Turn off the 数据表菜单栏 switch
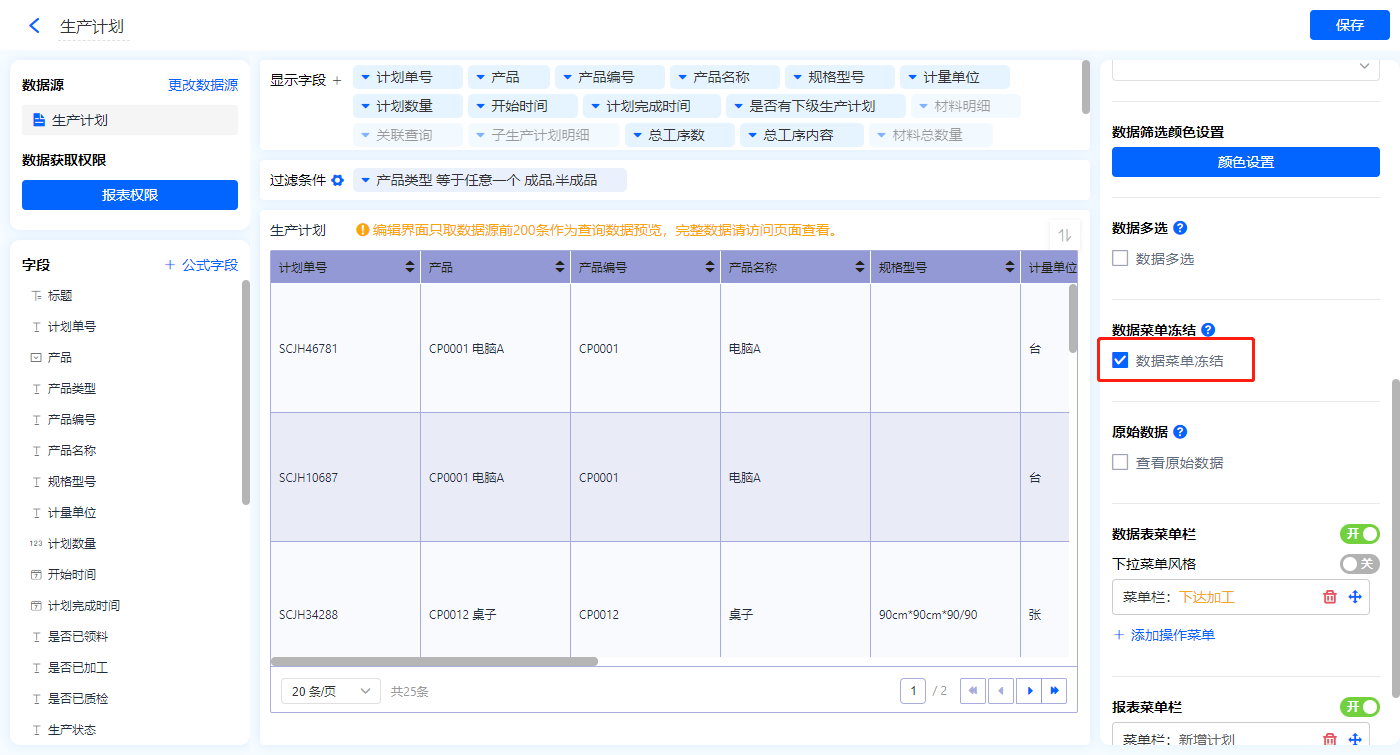The height and width of the screenshot is (755, 1400). point(1359,535)
